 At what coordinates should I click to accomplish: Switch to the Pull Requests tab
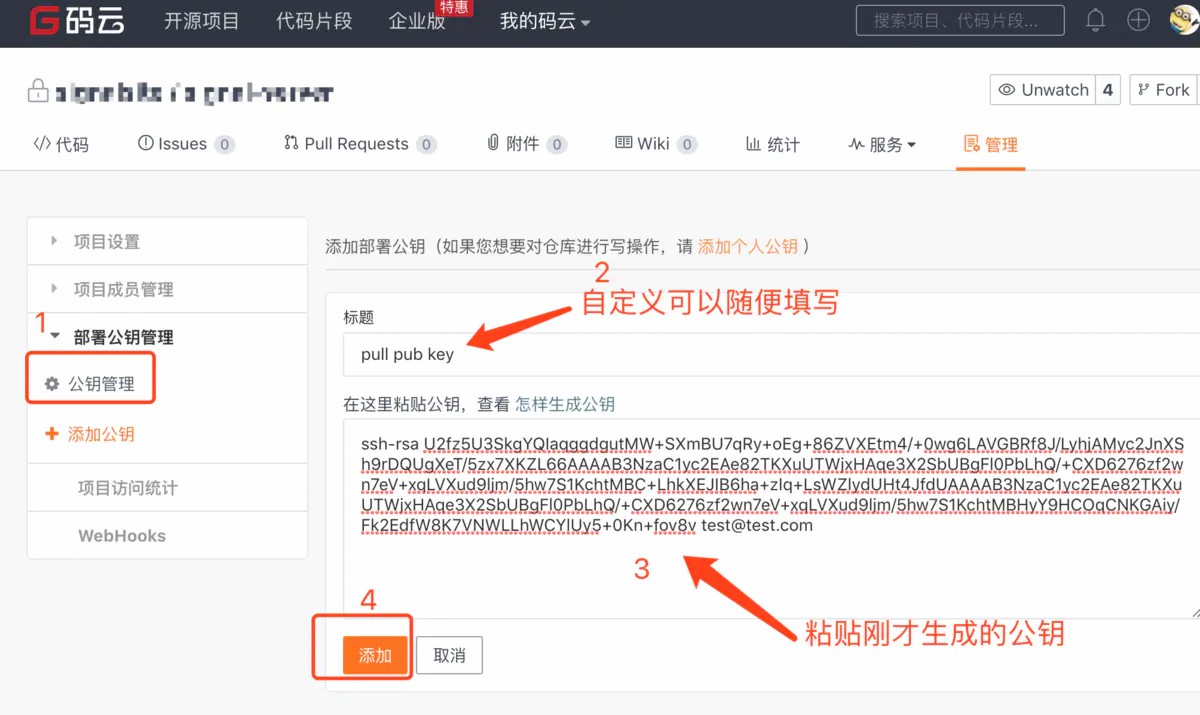click(358, 144)
